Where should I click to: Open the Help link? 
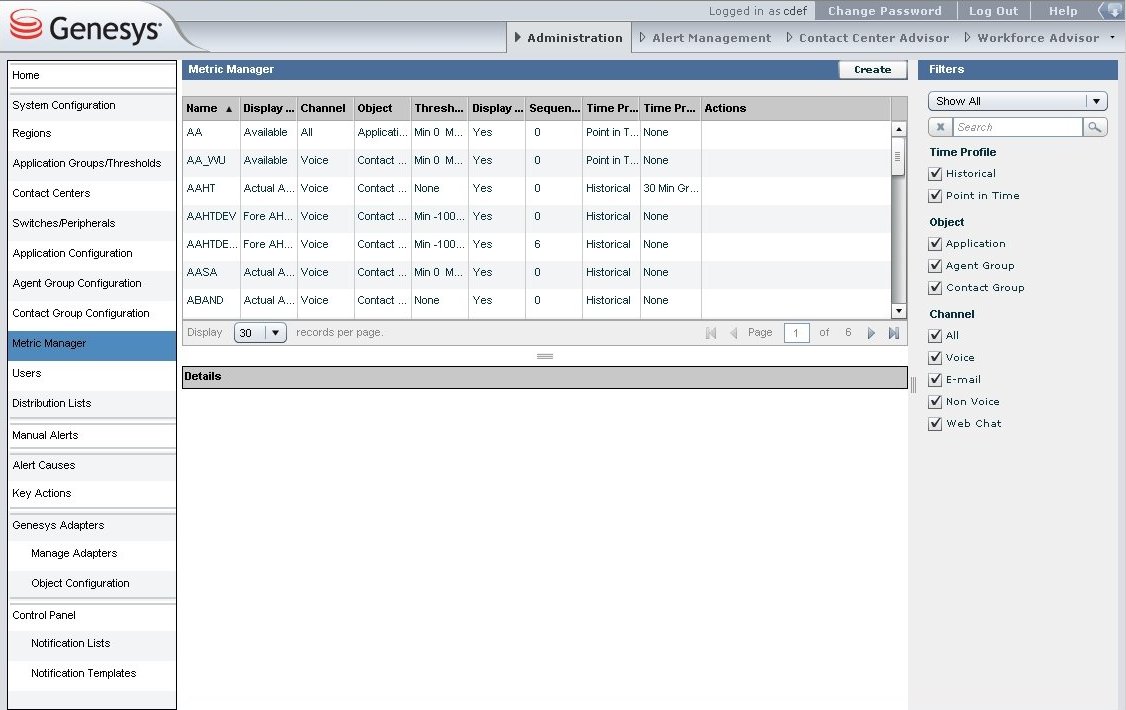tap(1063, 11)
